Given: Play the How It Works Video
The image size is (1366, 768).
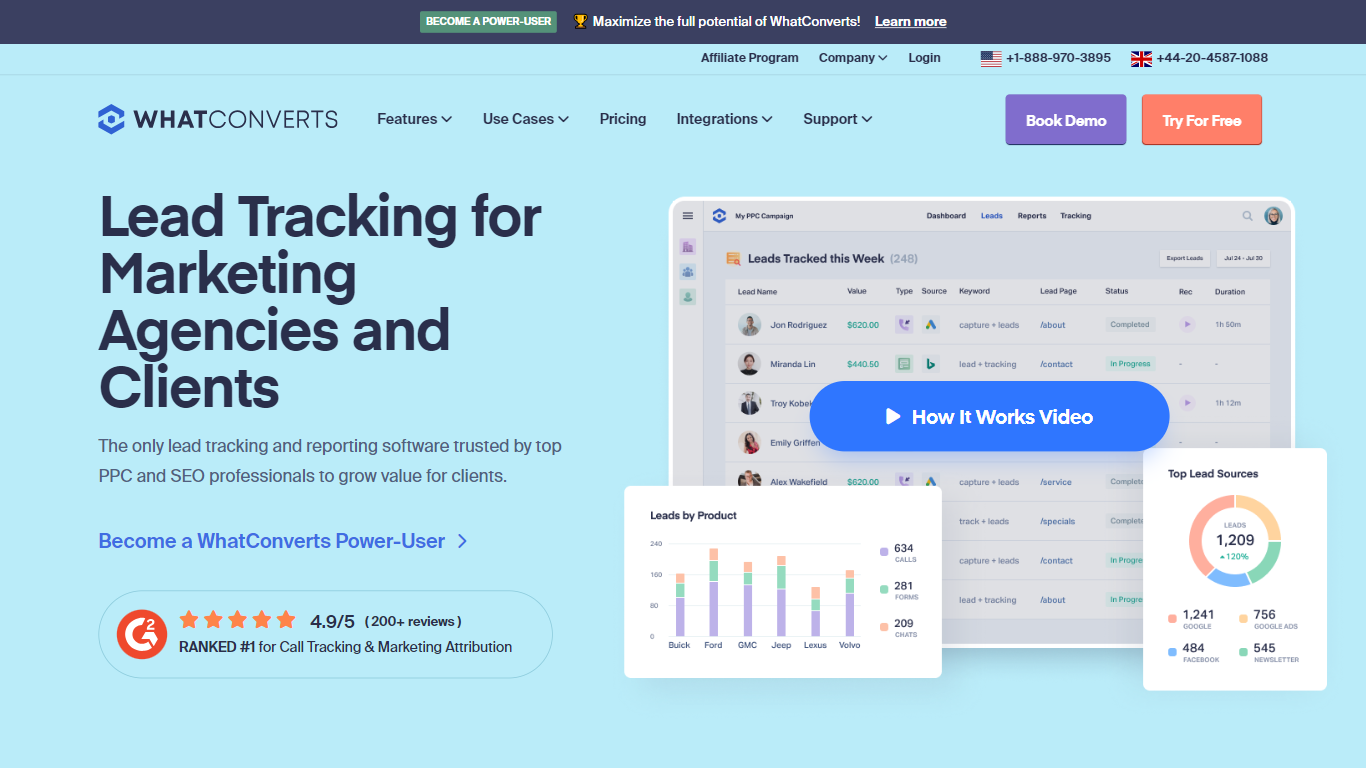Looking at the screenshot, I should click(x=989, y=416).
